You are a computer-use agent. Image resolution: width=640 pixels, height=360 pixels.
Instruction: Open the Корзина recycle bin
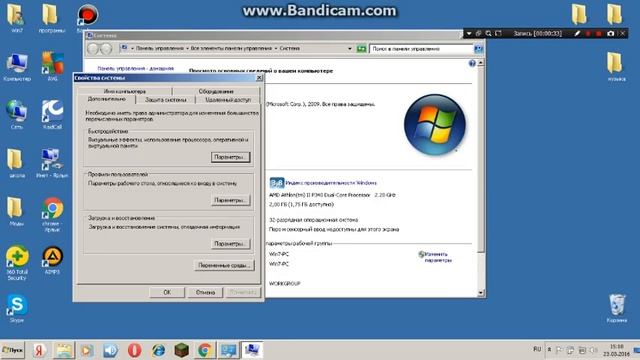click(x=617, y=308)
